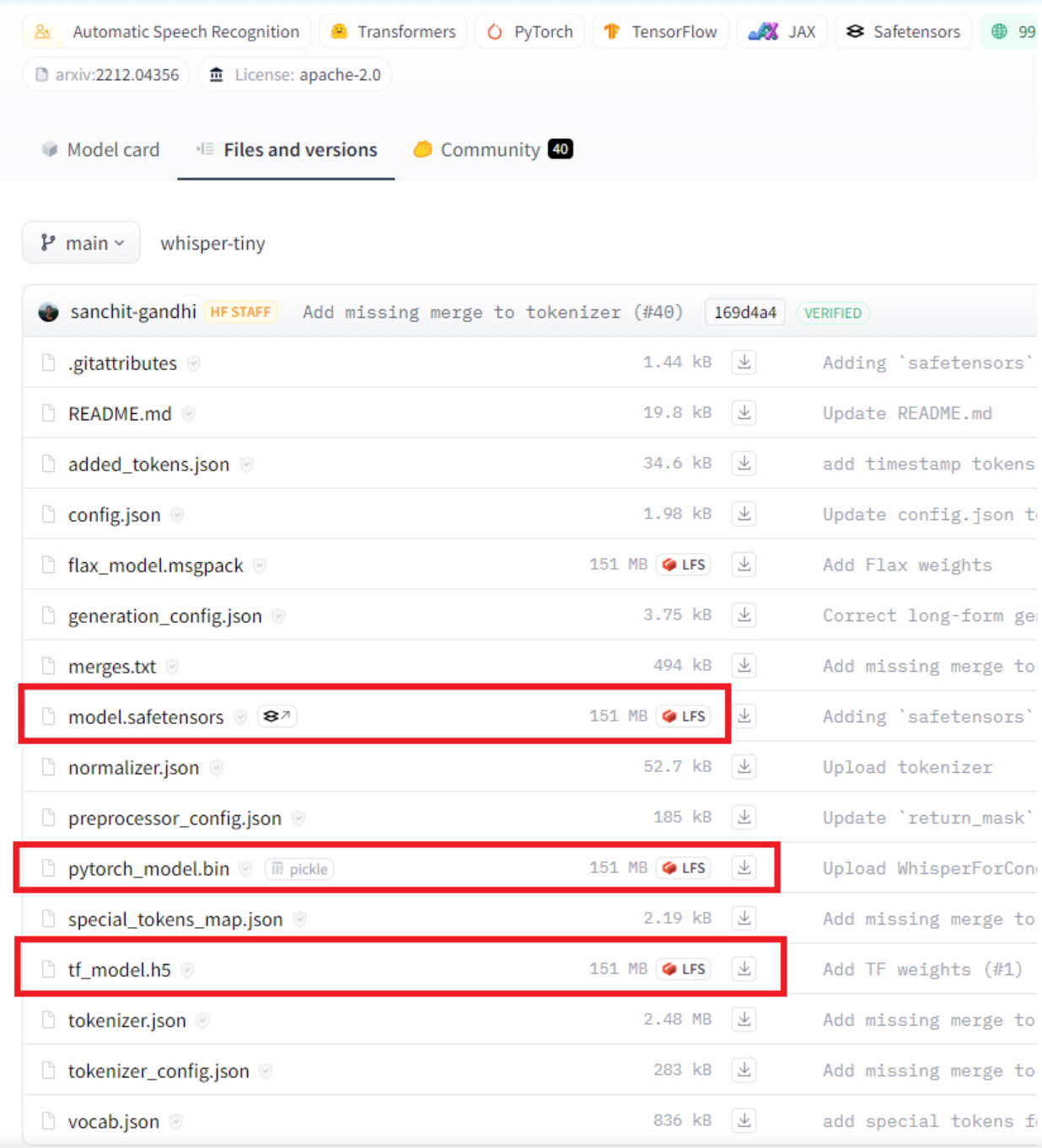Click the HF STAFF badge
The image size is (1042, 1148).
coord(241,312)
